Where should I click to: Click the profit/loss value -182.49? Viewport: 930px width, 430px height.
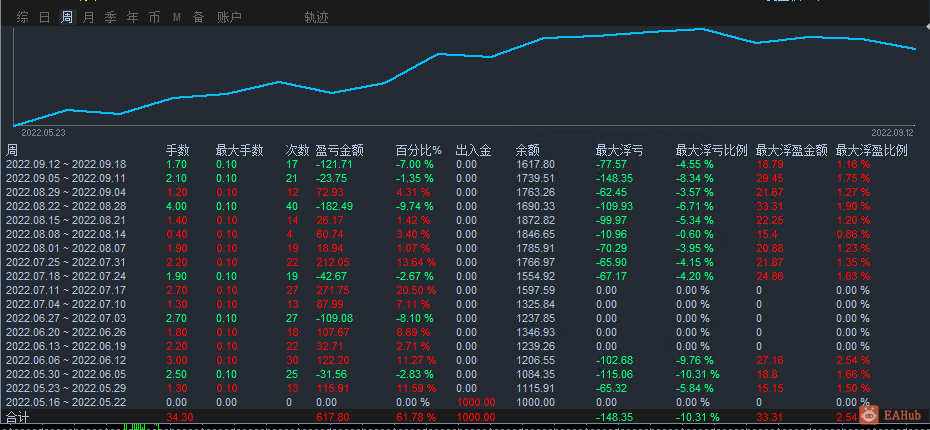click(334, 206)
